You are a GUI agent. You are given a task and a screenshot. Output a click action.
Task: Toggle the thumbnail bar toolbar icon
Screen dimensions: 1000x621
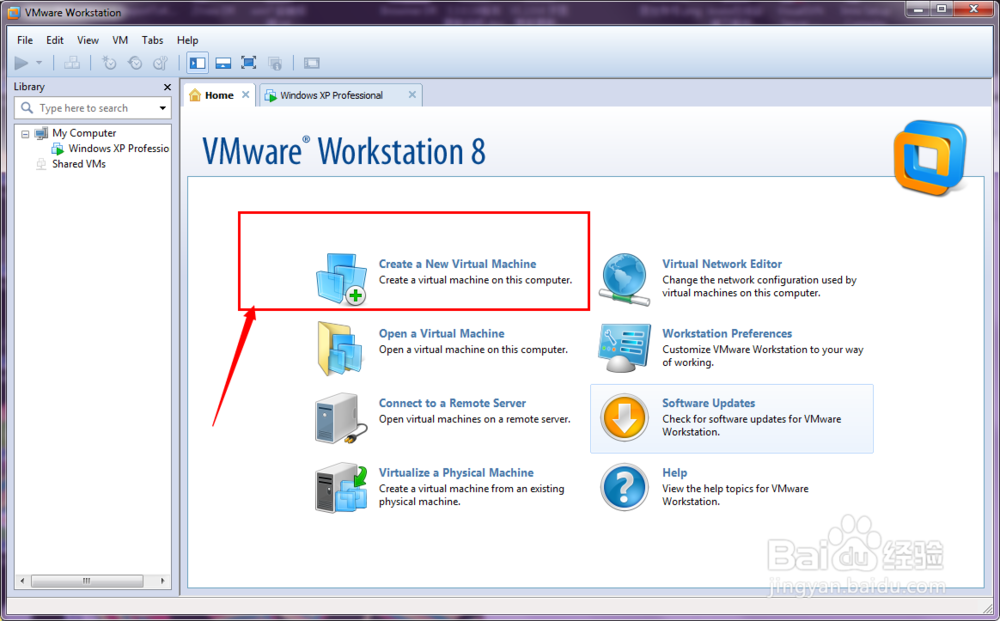[223, 62]
